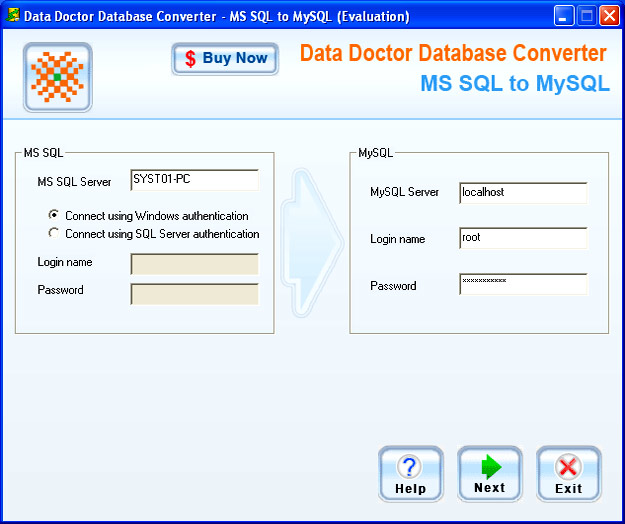Click the MS SQL group label
Viewport: 625px width, 524px height.
(x=43, y=153)
